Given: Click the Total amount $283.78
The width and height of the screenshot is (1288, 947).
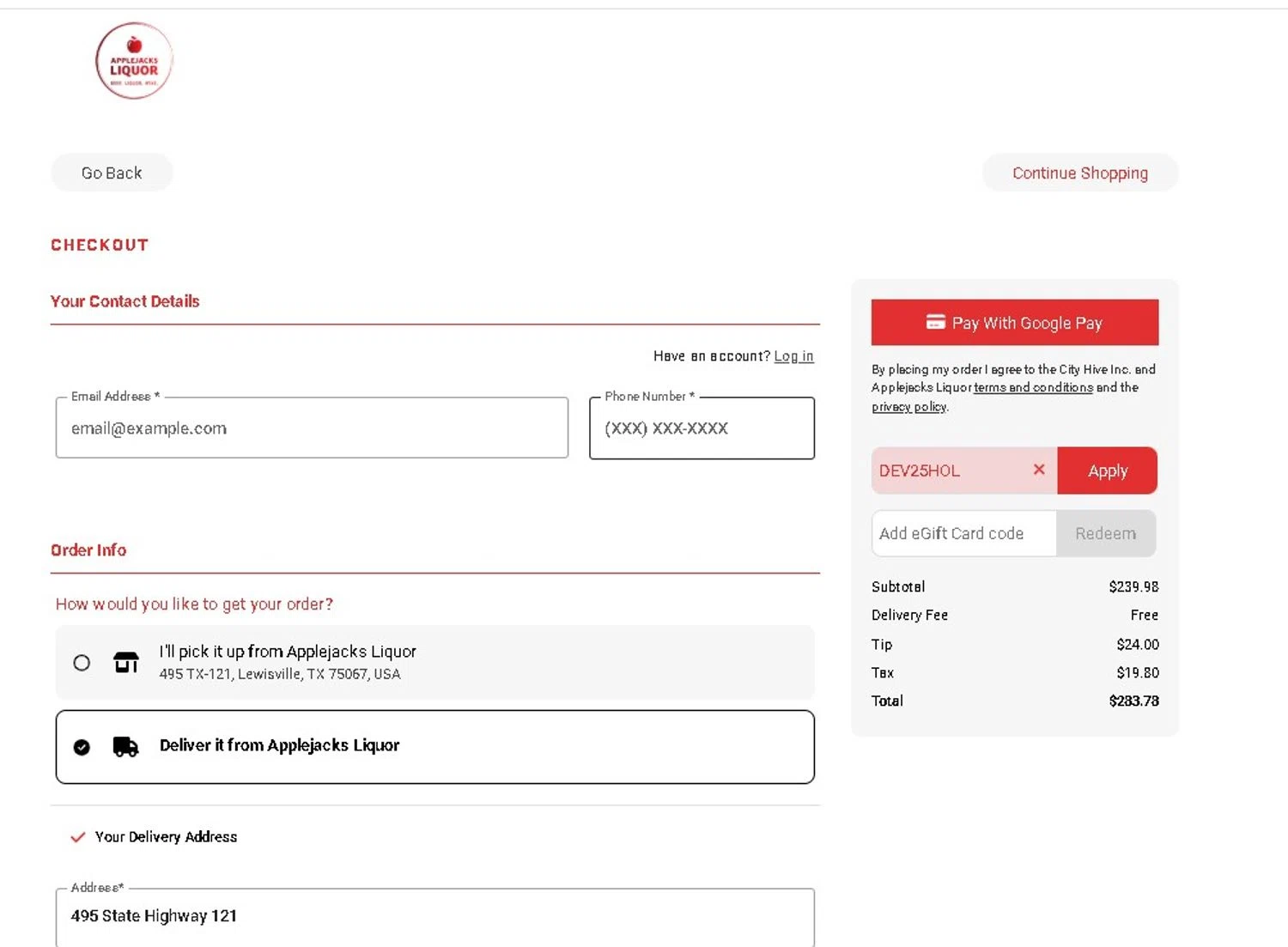Looking at the screenshot, I should [1133, 701].
